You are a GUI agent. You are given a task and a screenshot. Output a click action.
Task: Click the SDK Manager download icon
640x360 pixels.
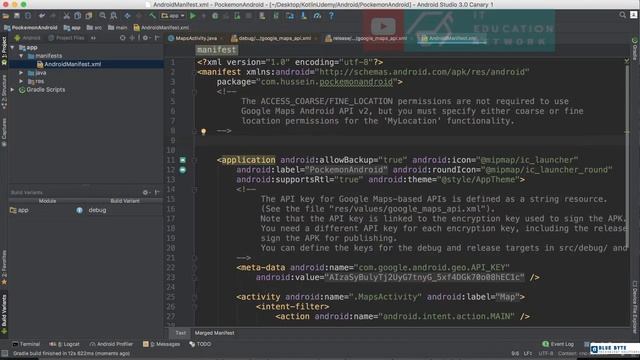304,16
